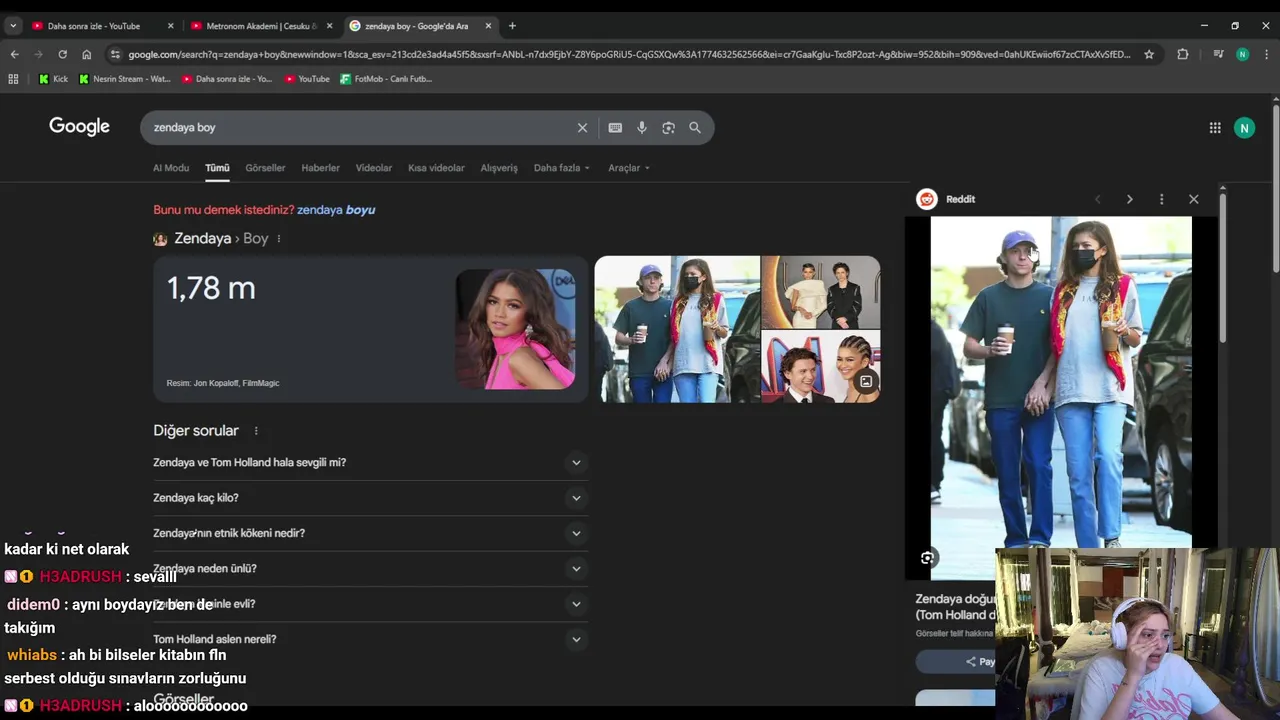Viewport: 1280px width, 720px height.
Task: Click the 1,78 m height value
Action: pyautogui.click(x=211, y=289)
